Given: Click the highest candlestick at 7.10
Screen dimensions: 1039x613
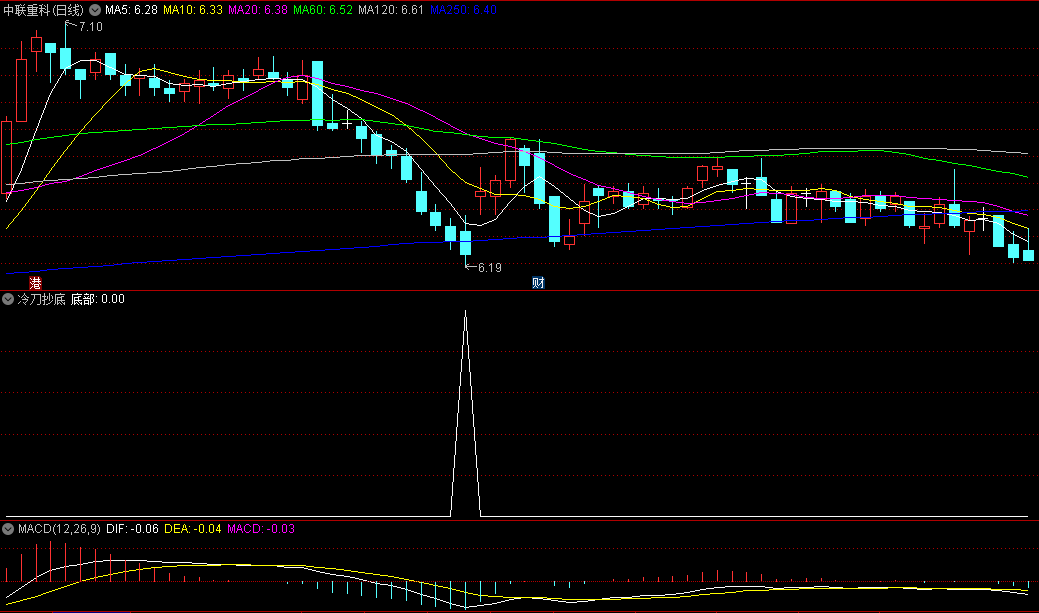Looking at the screenshot, I should 65,56.
